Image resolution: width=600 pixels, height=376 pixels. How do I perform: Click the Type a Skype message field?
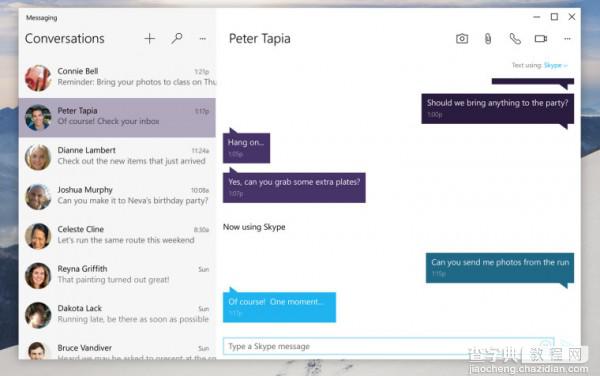click(x=388, y=346)
